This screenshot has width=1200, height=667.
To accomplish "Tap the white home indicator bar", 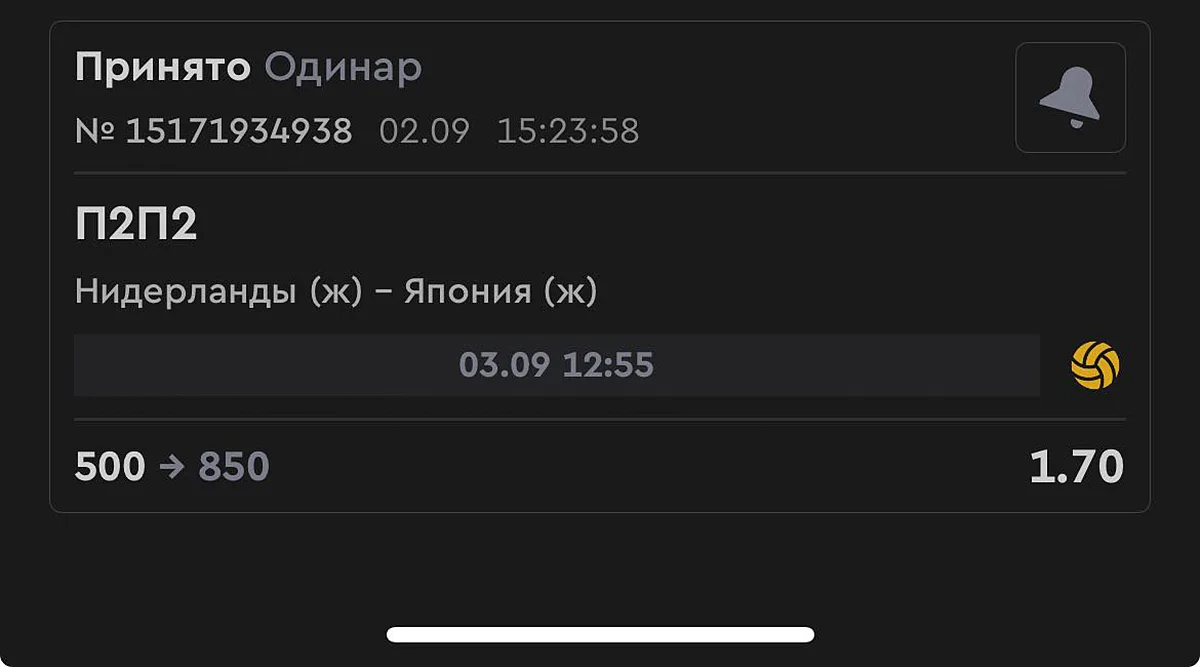I will click(x=600, y=635).
